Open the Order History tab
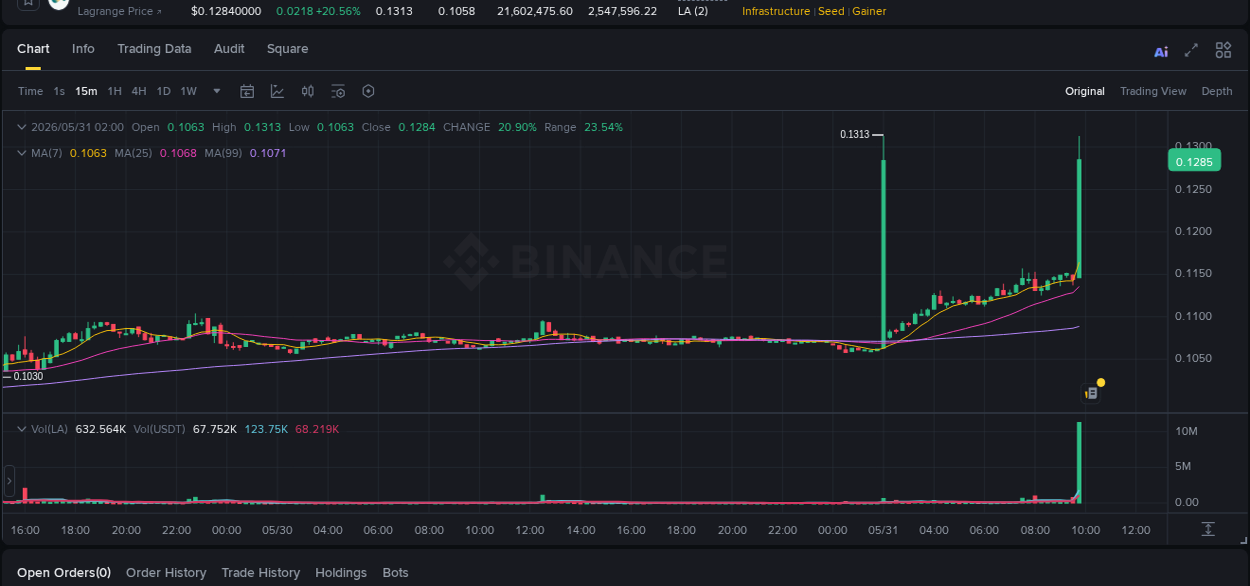1250x586 pixels. (x=166, y=573)
